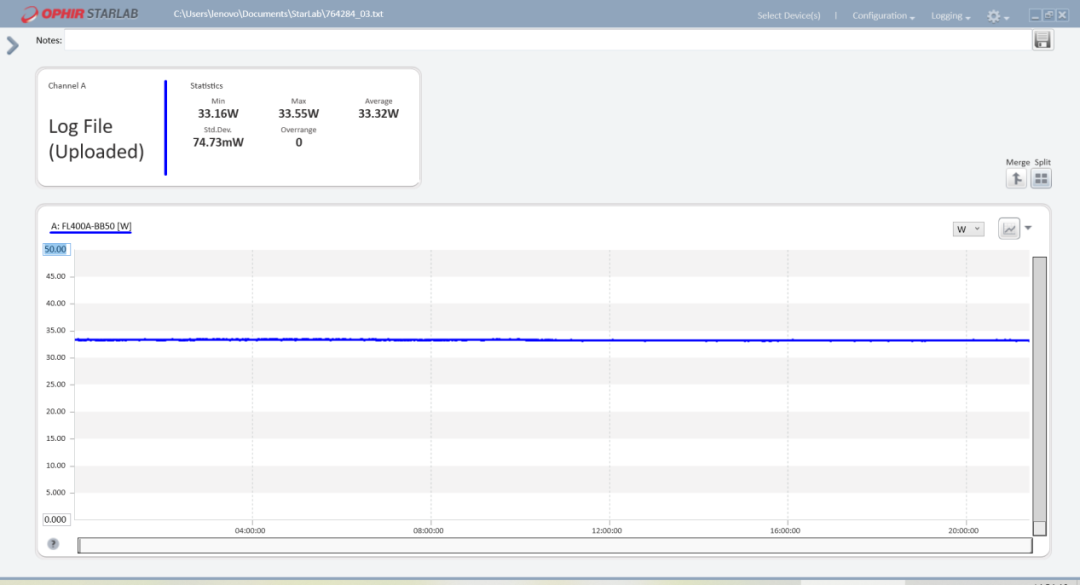1080x585 pixels.
Task: Click the line graph display icon
Action: click(1009, 229)
